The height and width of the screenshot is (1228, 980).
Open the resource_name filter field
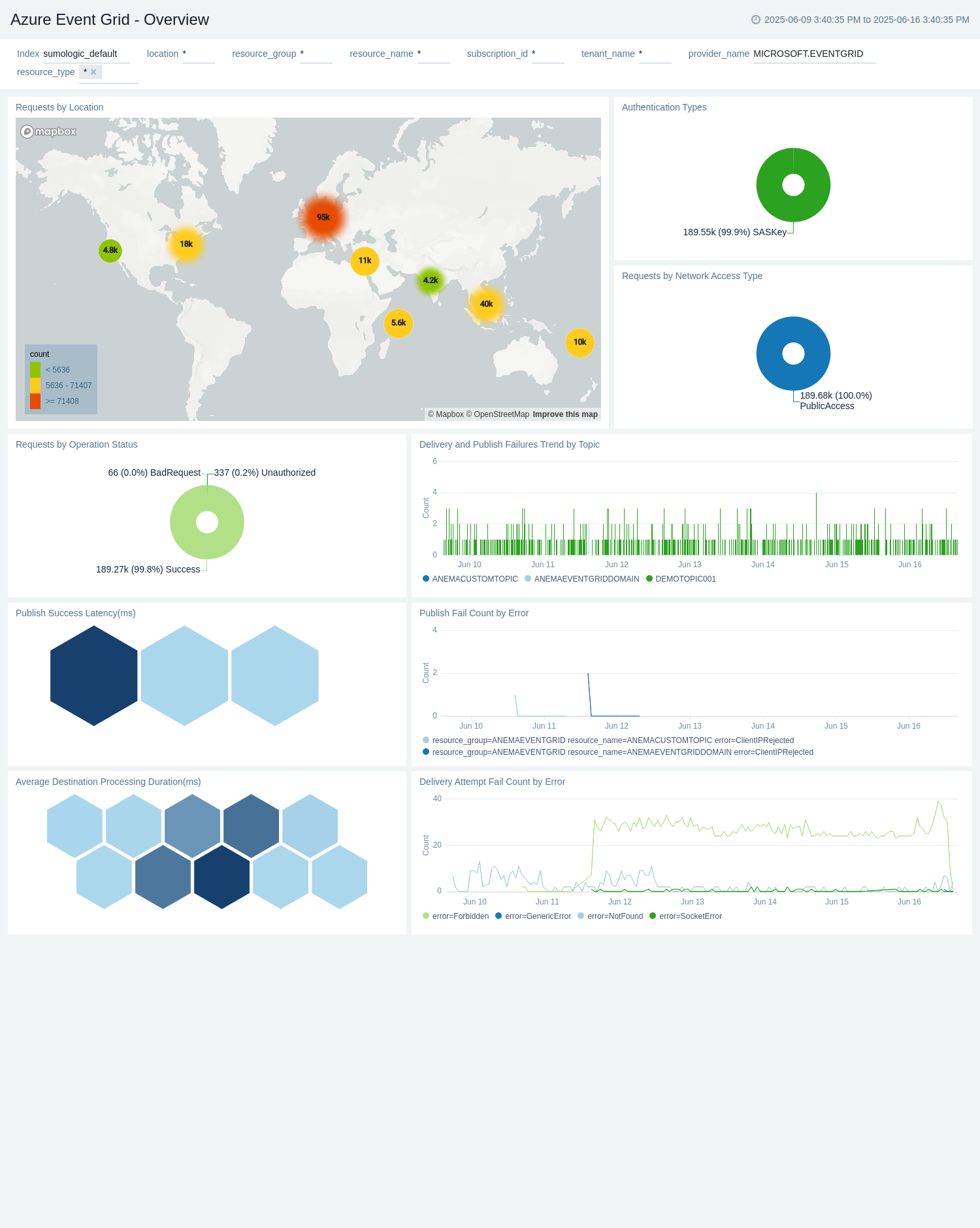434,54
